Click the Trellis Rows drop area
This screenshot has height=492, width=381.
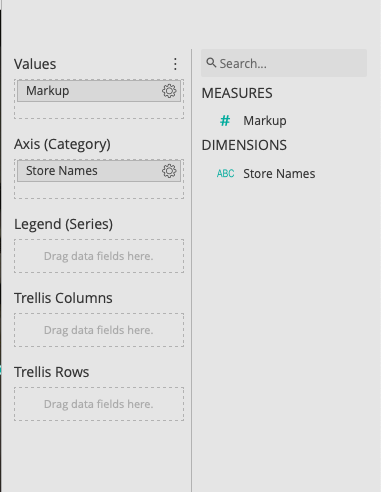point(99,404)
